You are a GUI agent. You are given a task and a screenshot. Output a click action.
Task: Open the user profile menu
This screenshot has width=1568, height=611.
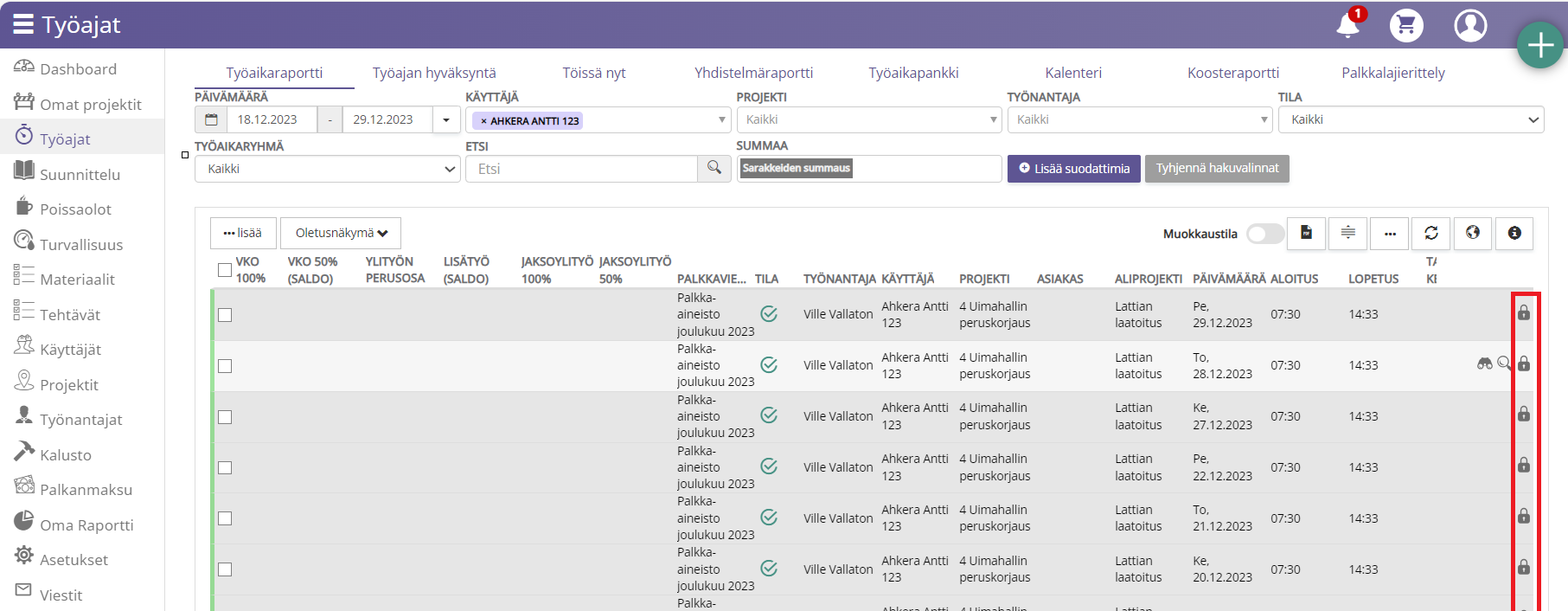pos(1470,25)
